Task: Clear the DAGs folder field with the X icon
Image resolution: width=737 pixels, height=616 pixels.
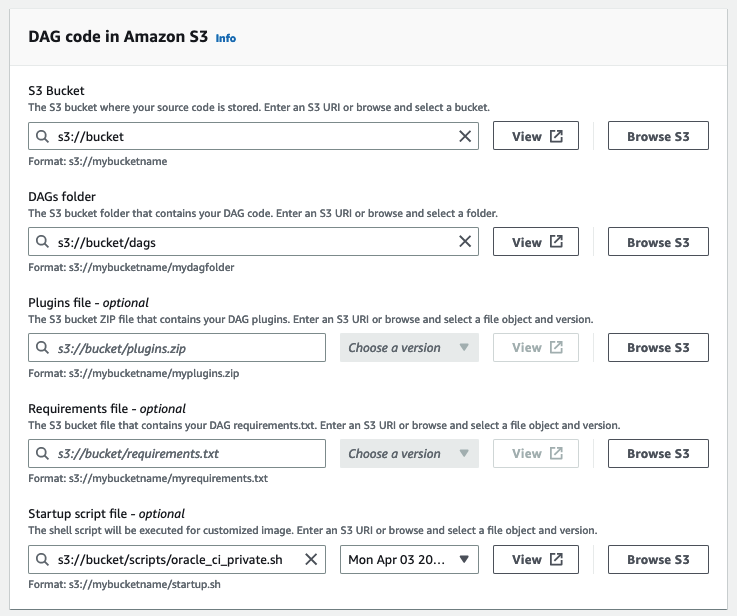Action: [465, 242]
